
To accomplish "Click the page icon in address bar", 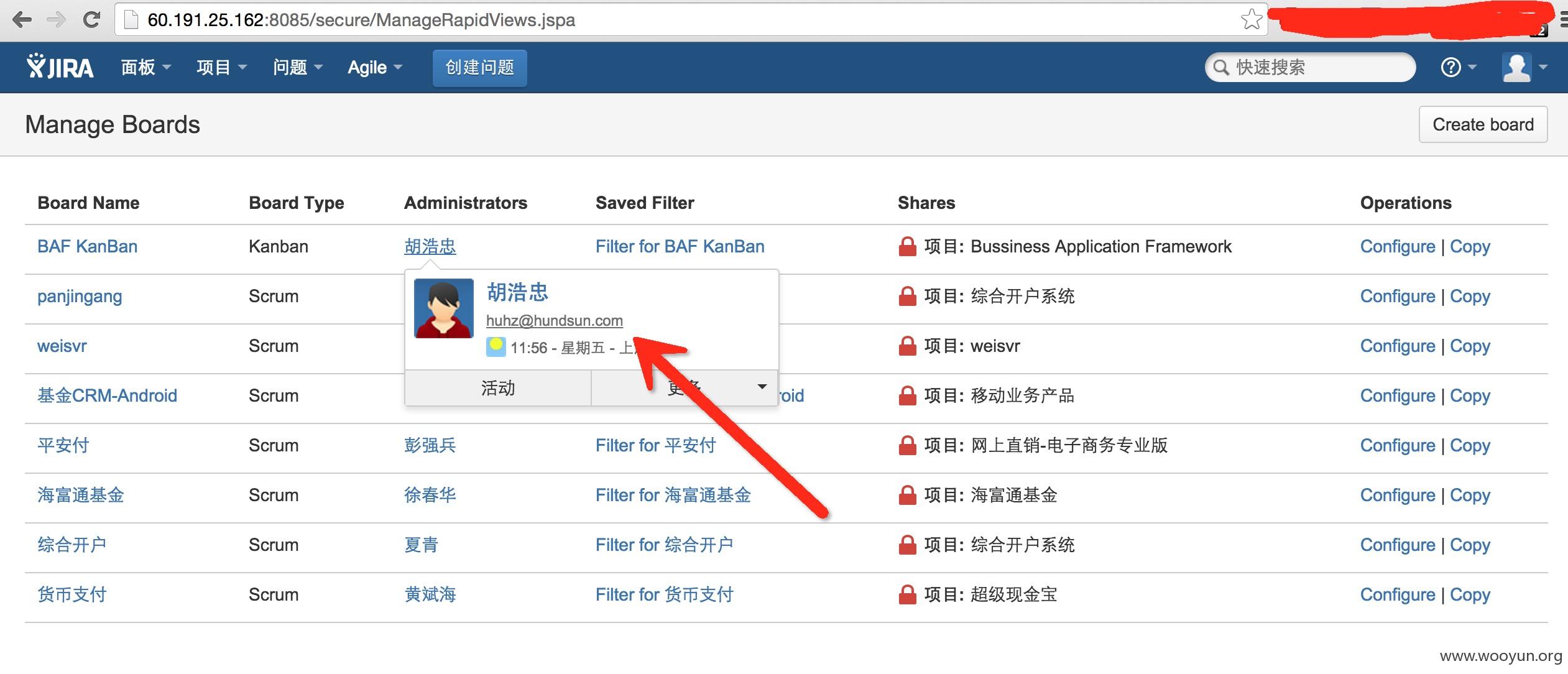I will pos(131,20).
